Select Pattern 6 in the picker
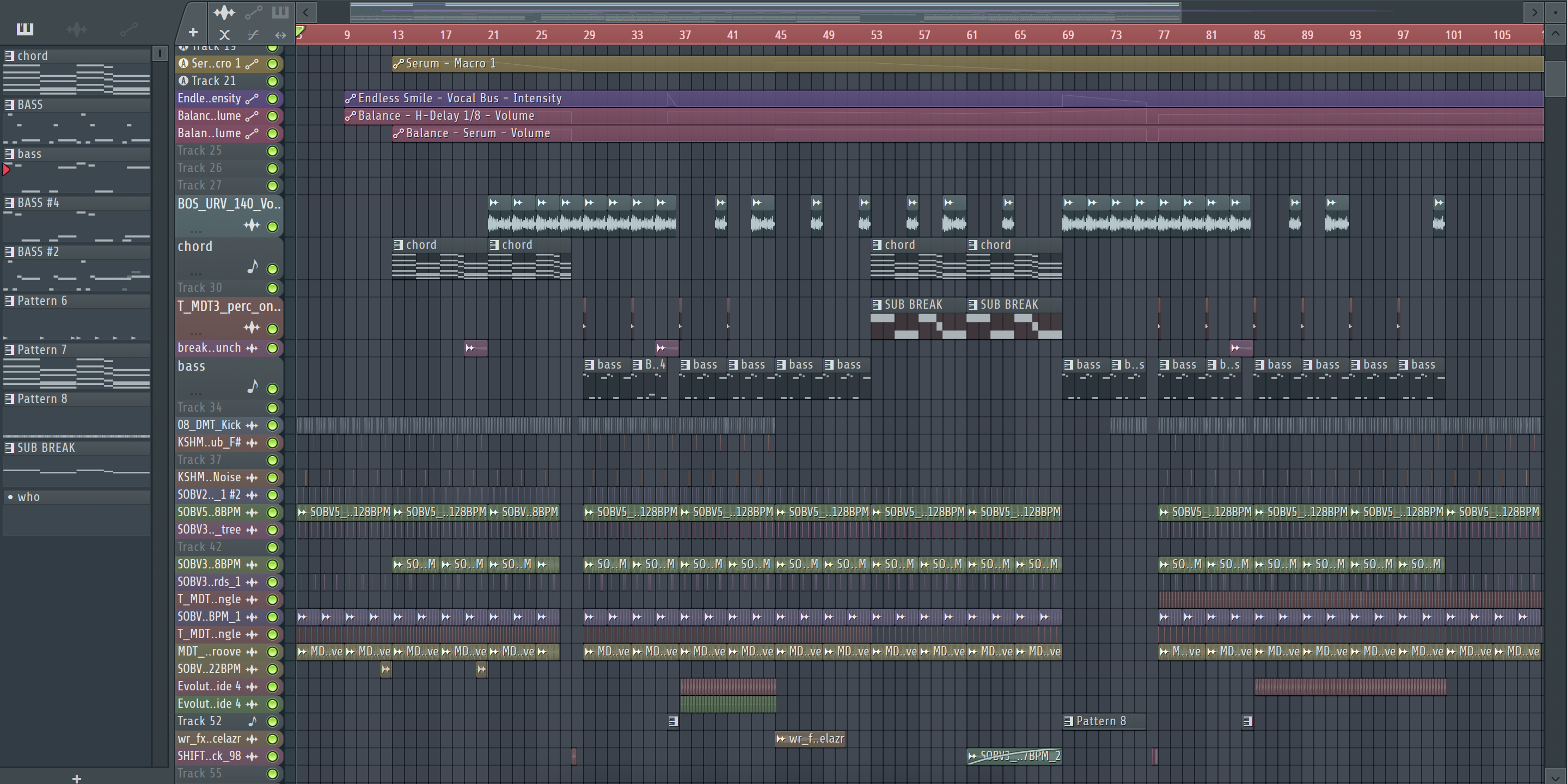 click(x=77, y=317)
